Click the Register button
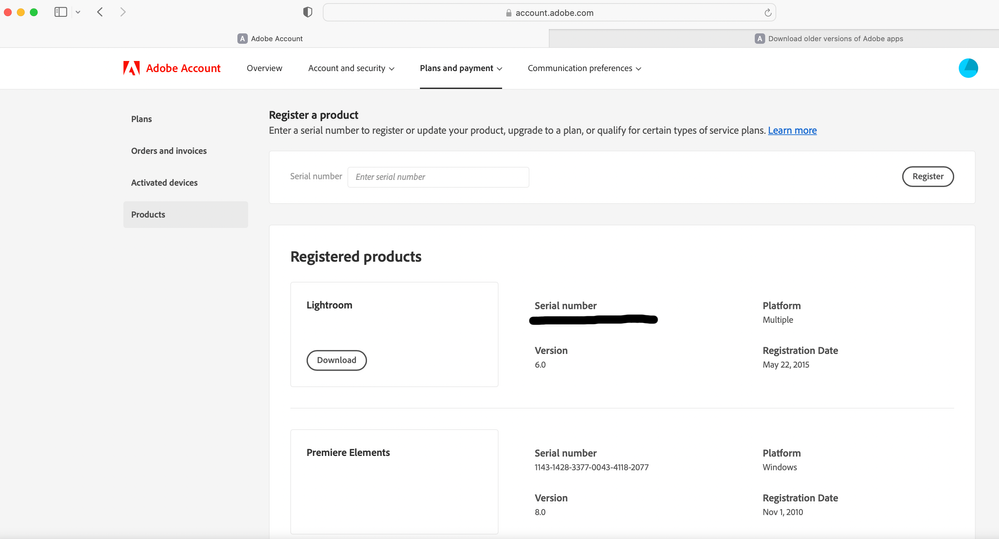 [x=928, y=176]
